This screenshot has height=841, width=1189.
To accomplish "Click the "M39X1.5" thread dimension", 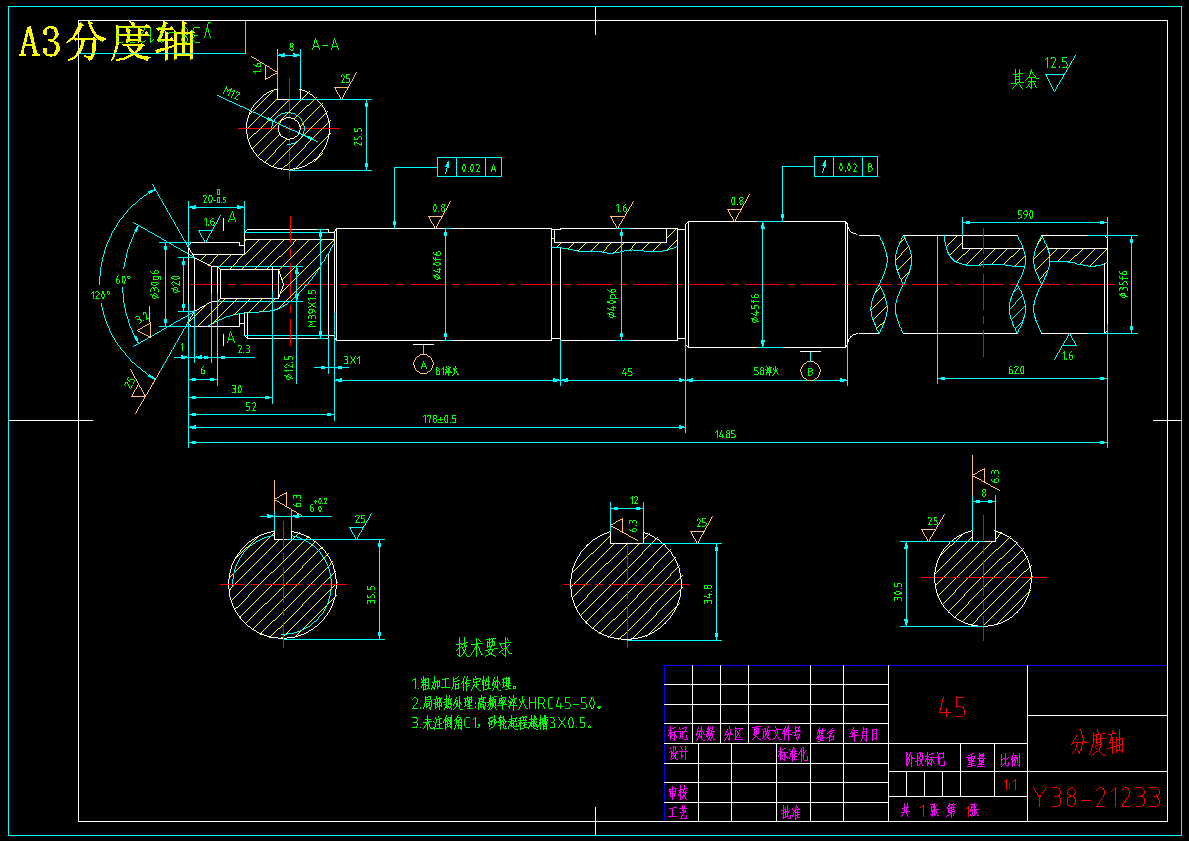I will [x=312, y=308].
